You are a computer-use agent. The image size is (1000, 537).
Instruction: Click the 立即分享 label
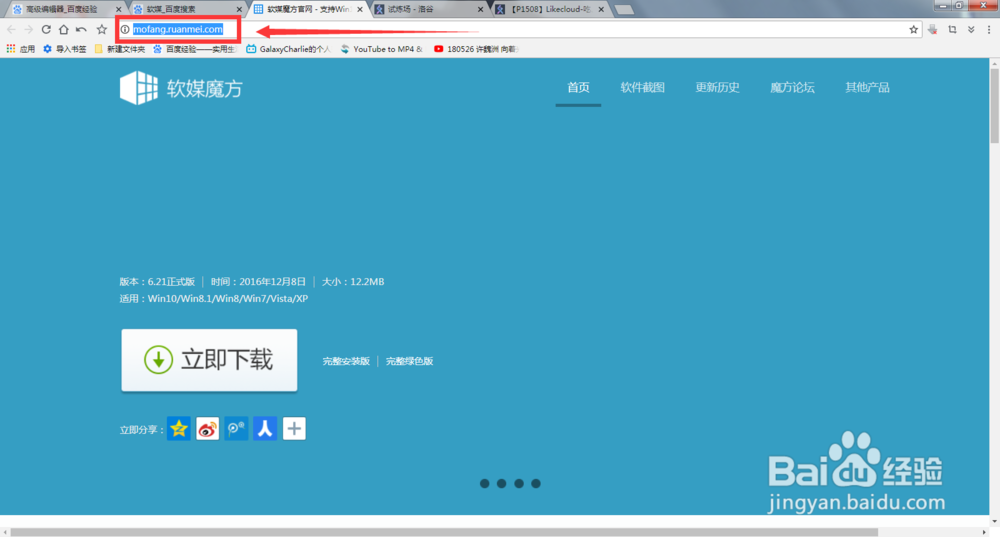pyautogui.click(x=142, y=430)
